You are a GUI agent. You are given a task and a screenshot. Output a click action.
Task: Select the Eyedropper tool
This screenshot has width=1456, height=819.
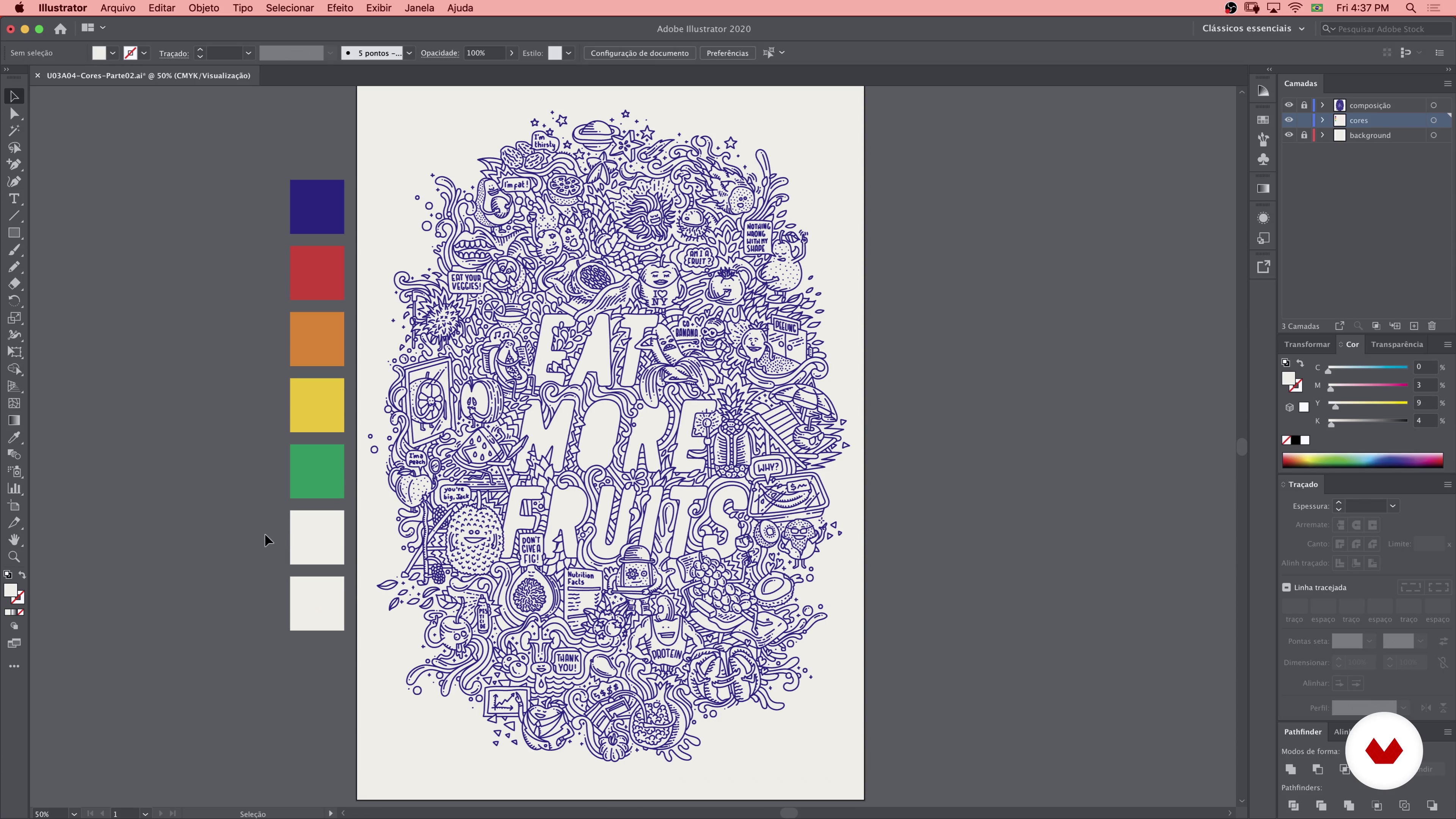pos(14,438)
